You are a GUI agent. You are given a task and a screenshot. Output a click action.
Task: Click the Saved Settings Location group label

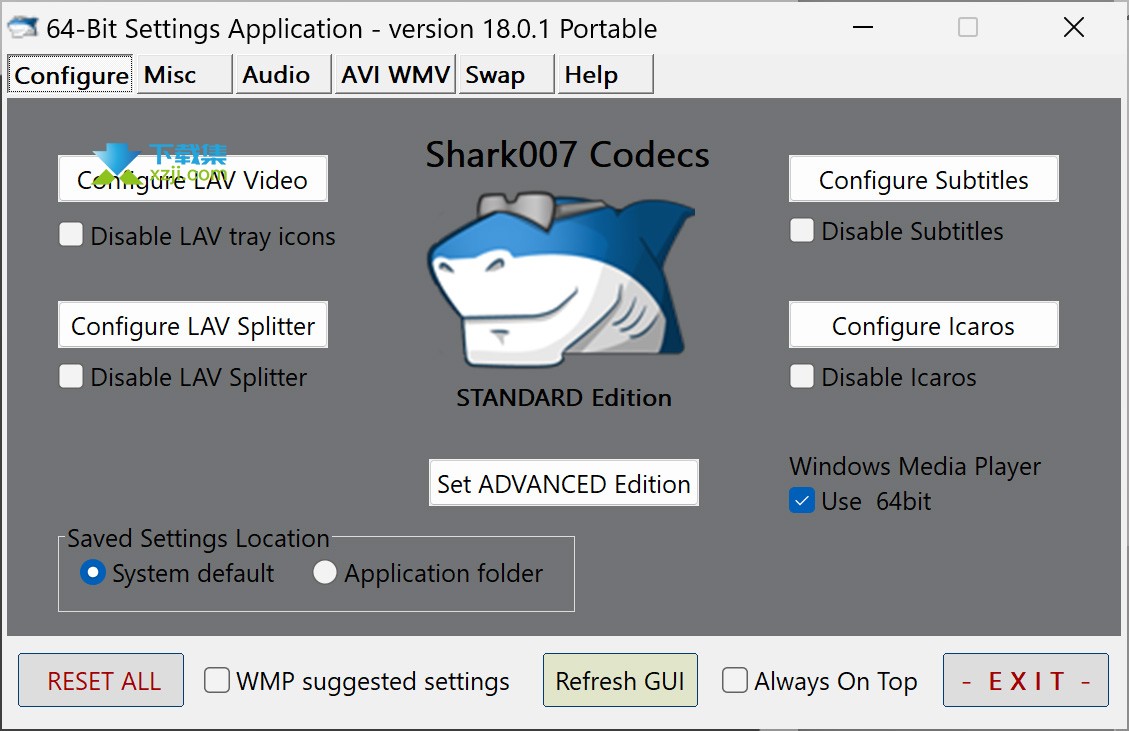[198, 538]
